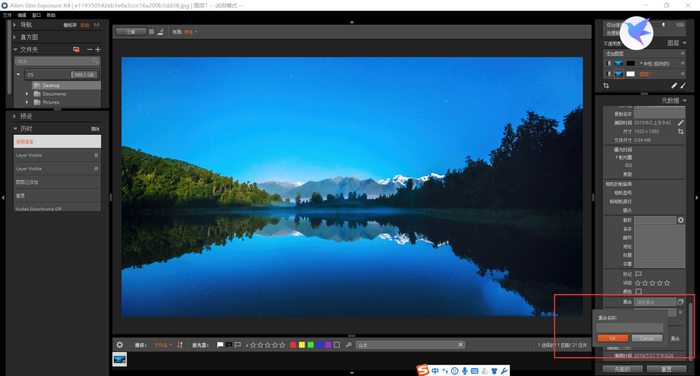Screen dimensions: 700x376
Task: Edit capture time with pencil icon
Action: point(681,122)
